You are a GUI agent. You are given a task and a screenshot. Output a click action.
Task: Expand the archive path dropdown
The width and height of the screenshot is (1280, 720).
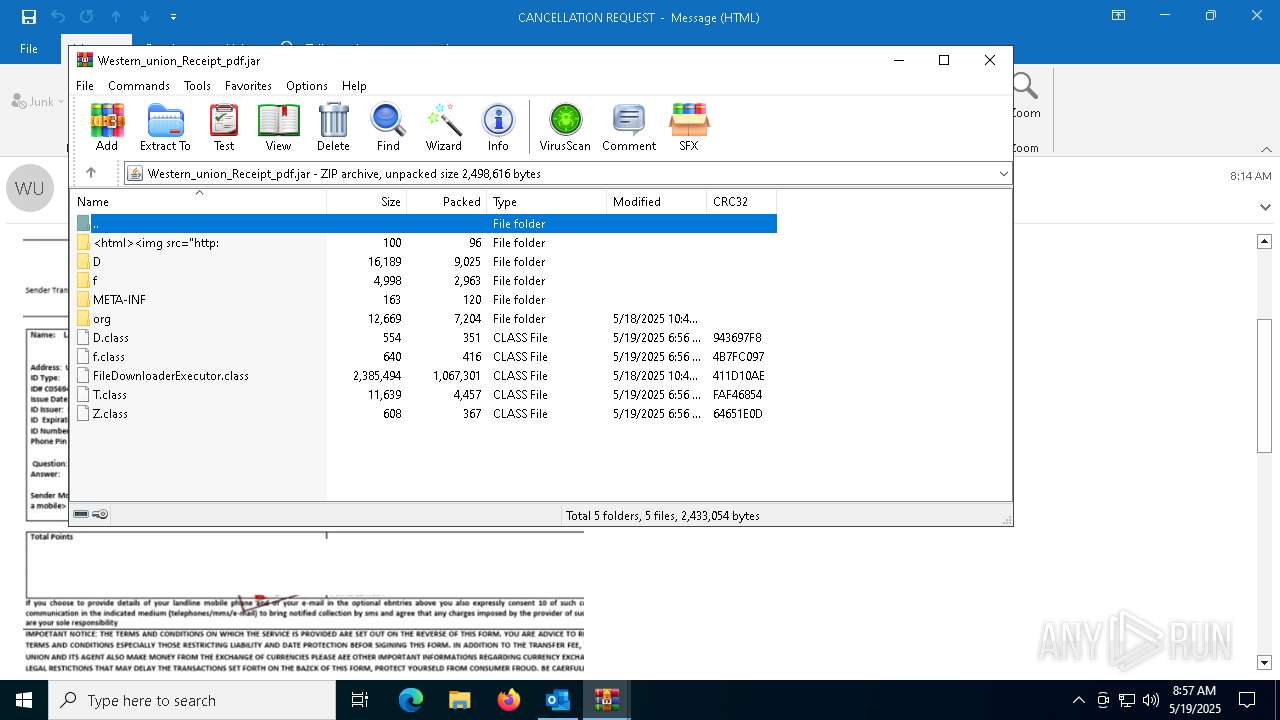coord(1003,174)
